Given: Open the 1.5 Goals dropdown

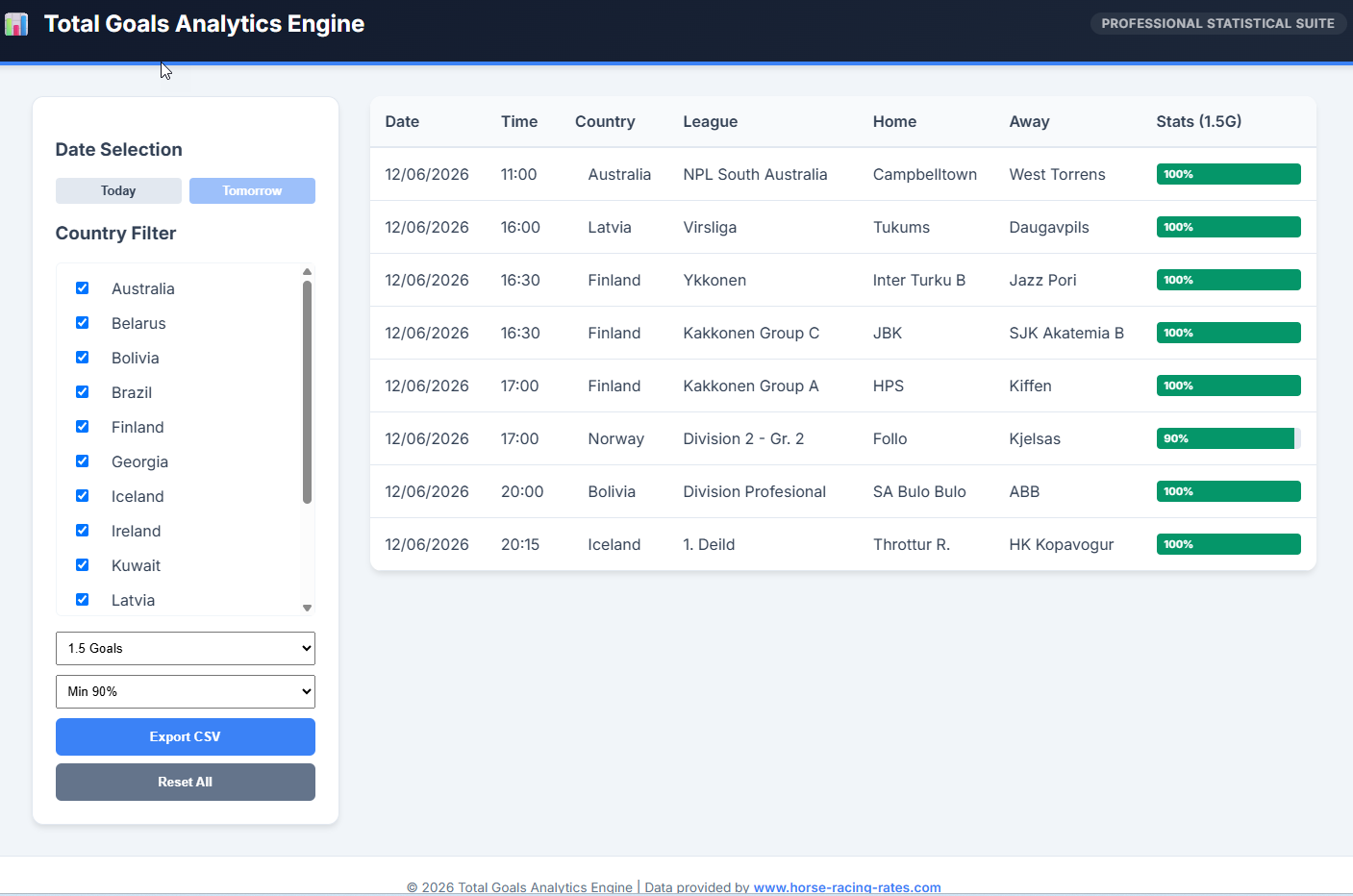Looking at the screenshot, I should point(186,648).
